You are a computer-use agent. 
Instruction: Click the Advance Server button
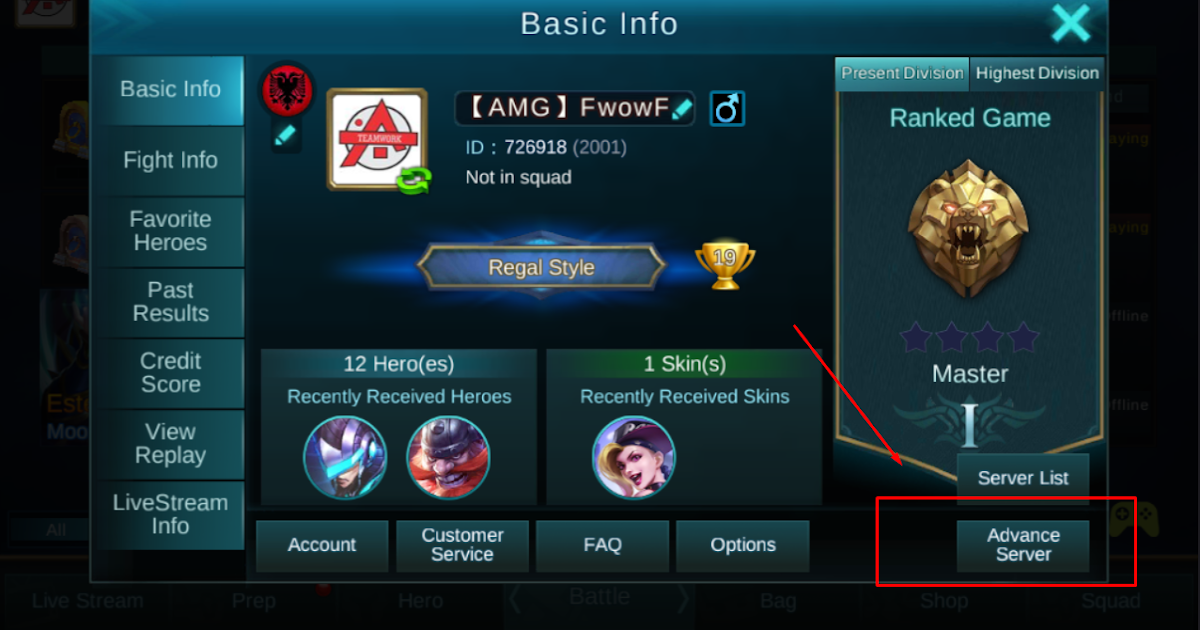point(1023,545)
